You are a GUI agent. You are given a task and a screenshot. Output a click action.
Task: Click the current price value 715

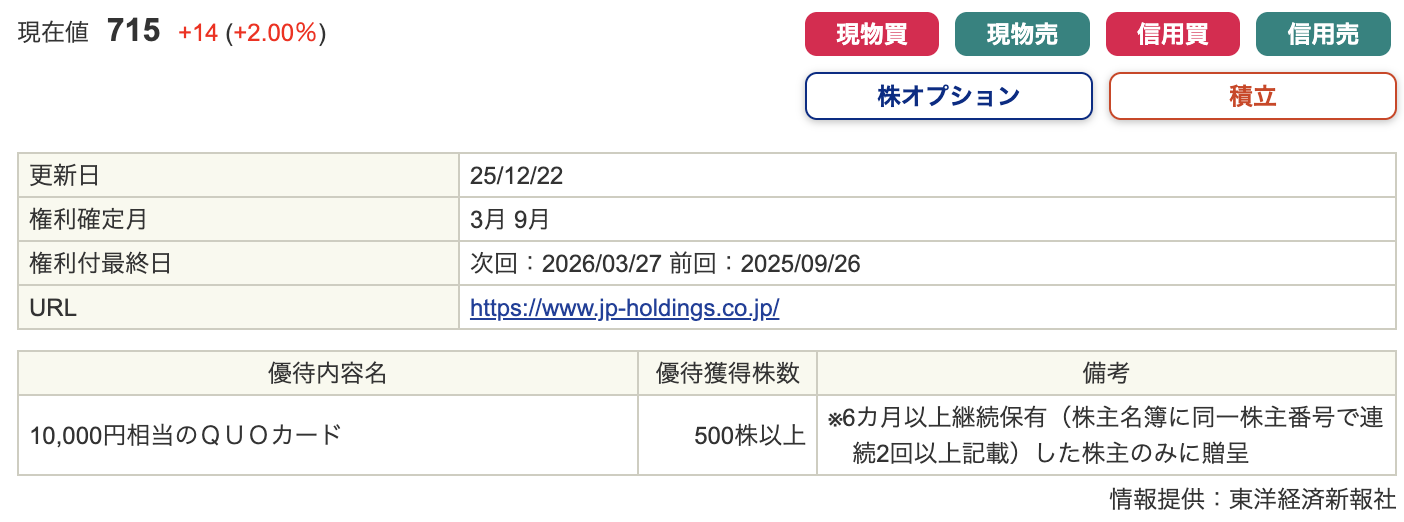[133, 32]
